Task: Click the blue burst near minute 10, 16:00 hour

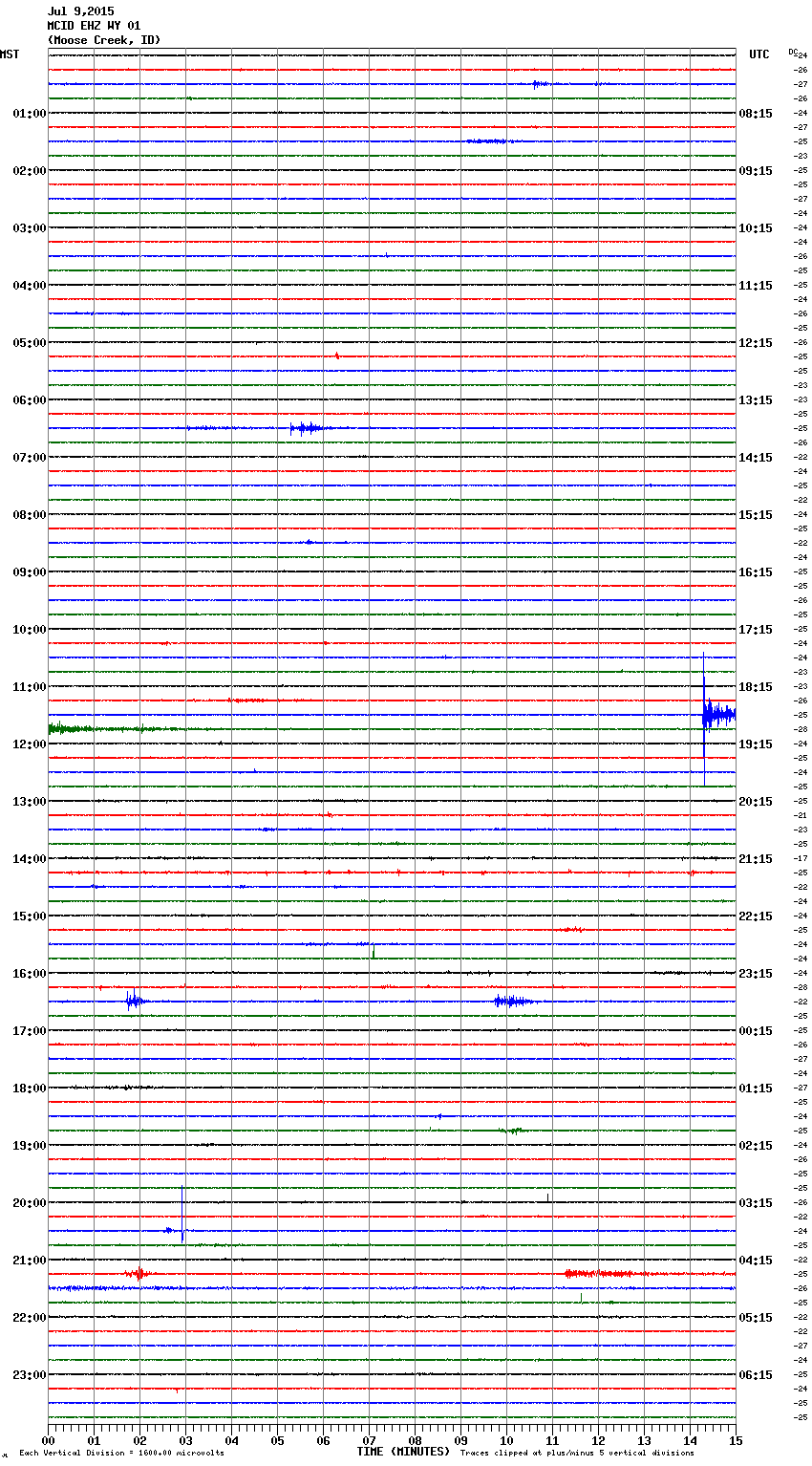Action: click(514, 1002)
